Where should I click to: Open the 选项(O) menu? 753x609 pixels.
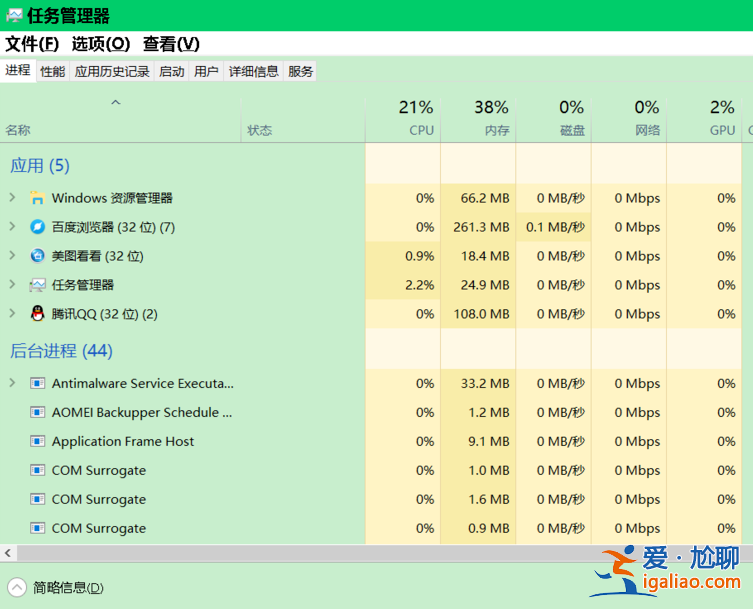(101, 44)
